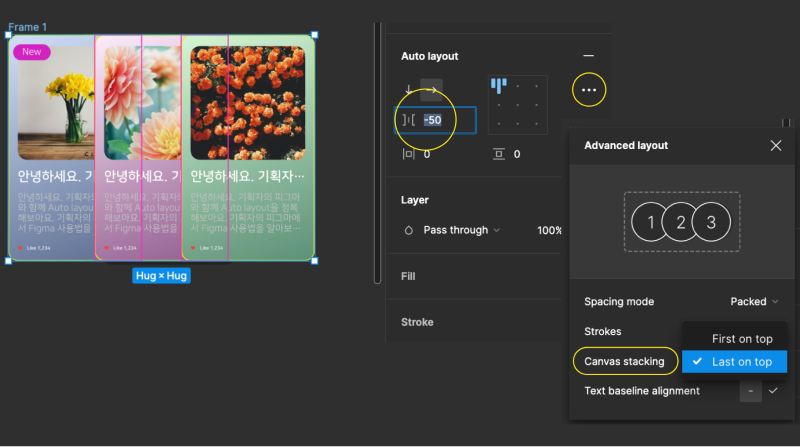Click heart Like 1,234 on third card
Viewport: 800px width, 447px height.
(x=206, y=248)
